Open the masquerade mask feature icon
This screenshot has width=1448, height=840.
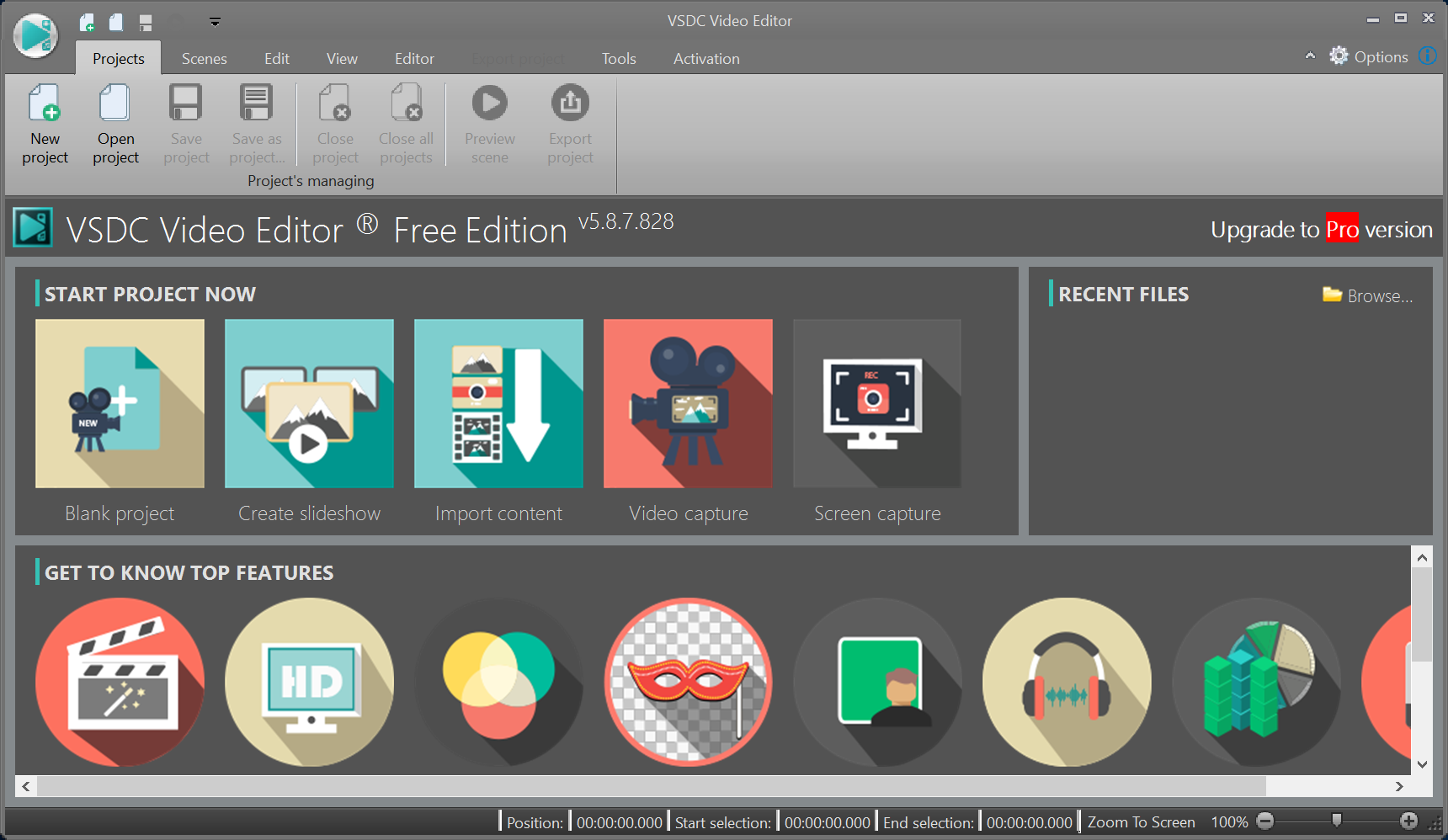[x=688, y=682]
